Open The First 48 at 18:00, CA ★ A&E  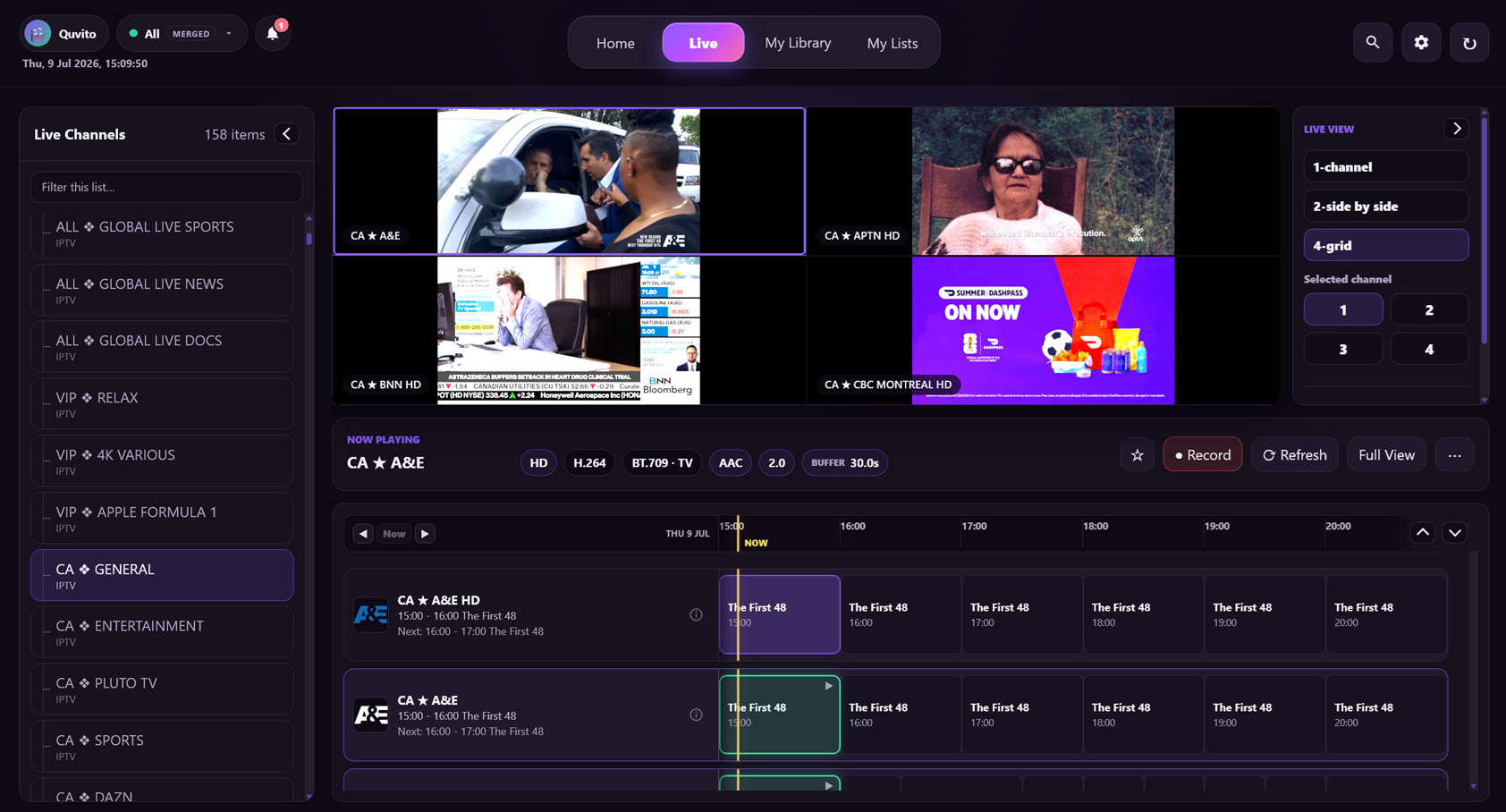1143,715
